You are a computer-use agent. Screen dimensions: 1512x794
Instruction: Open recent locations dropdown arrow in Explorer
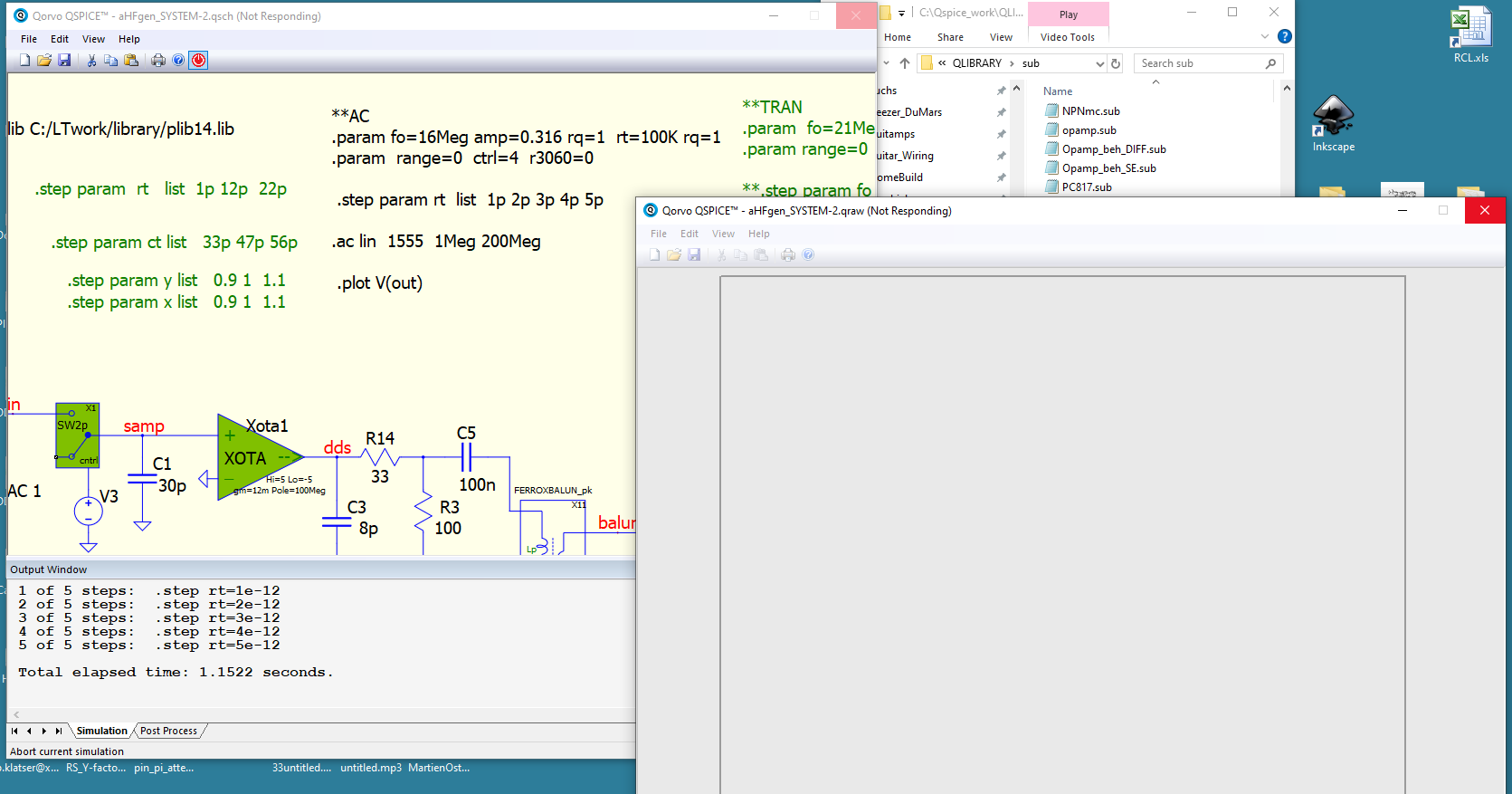click(887, 63)
